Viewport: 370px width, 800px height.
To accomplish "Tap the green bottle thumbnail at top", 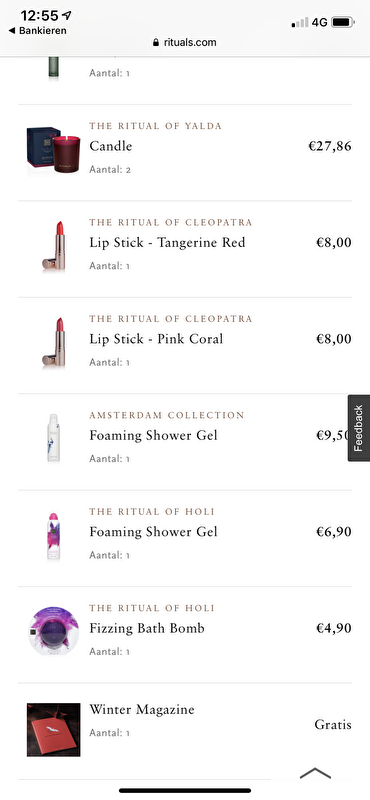I will 54,68.
